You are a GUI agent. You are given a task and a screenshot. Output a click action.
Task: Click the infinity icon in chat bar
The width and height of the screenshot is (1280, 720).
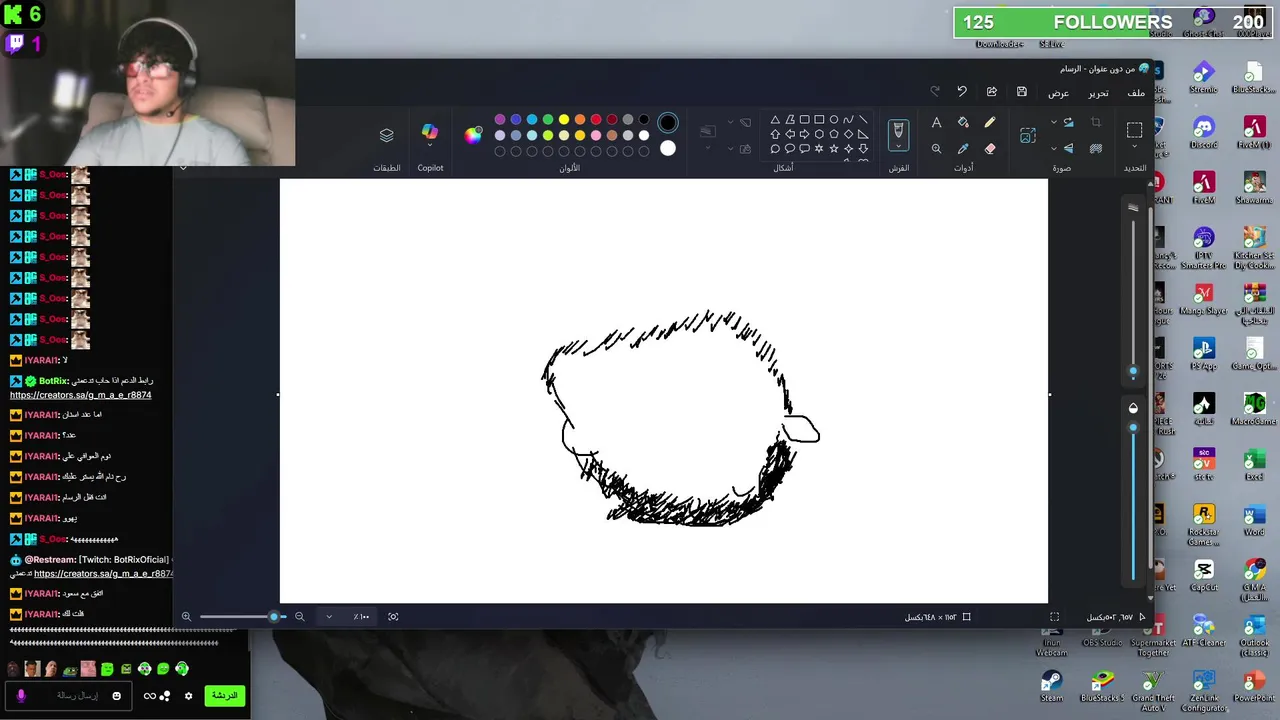point(150,696)
